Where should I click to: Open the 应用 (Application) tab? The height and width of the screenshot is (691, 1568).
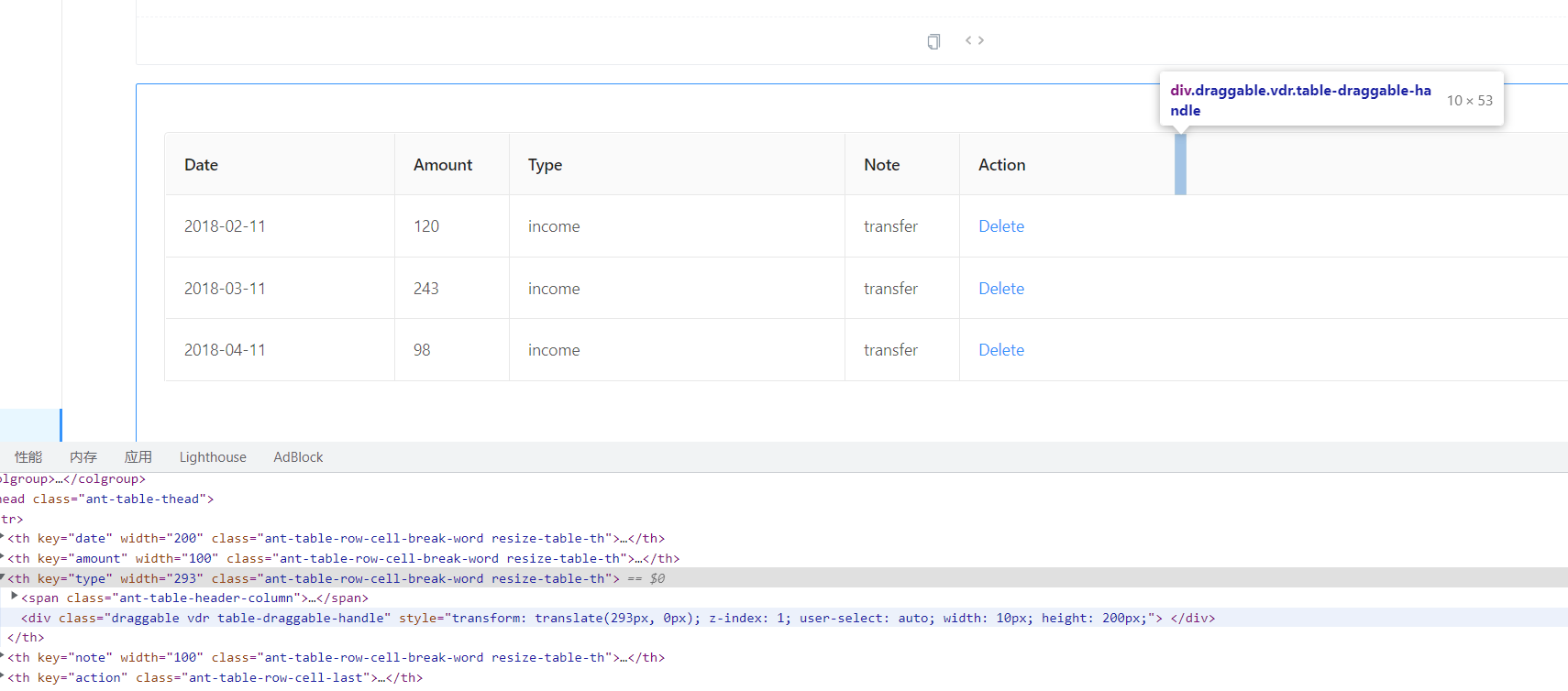(x=138, y=457)
